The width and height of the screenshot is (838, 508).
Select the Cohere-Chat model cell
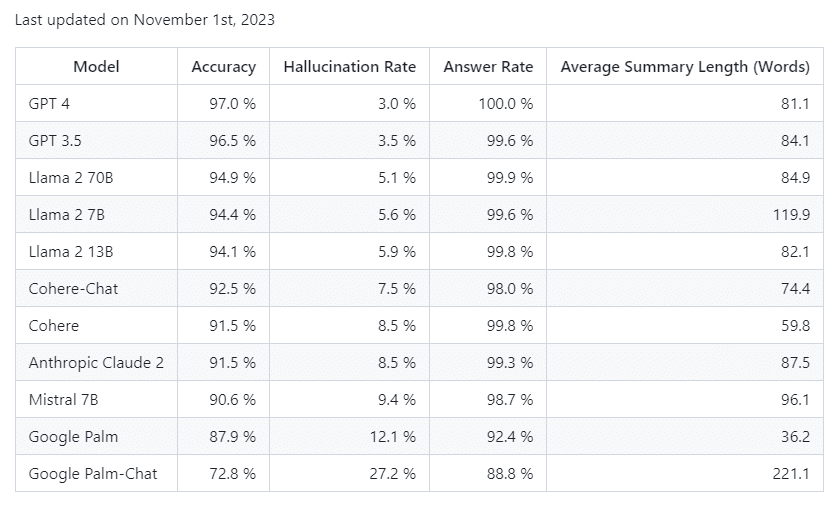73,289
